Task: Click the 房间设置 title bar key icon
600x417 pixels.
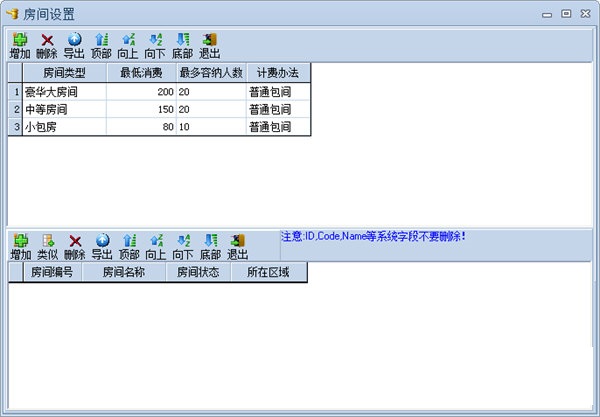Action: 12,14
